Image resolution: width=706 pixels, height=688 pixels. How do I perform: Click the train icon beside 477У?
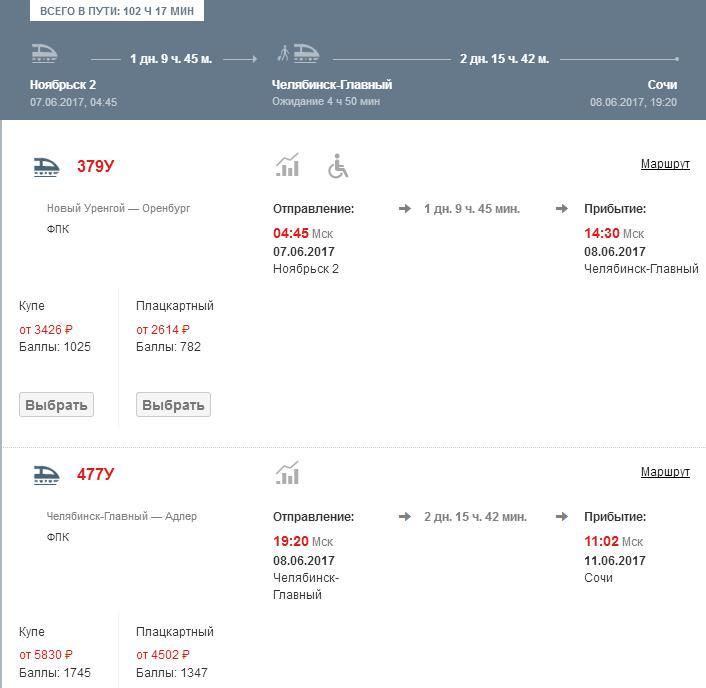coord(46,475)
